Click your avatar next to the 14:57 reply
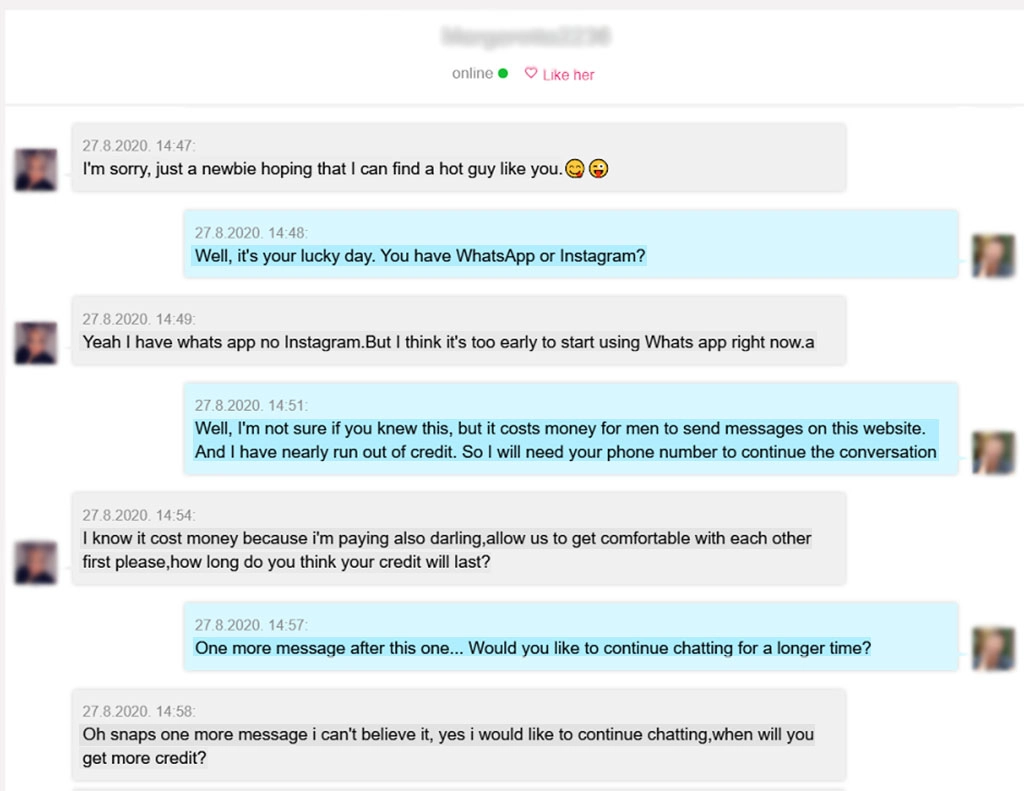Screen dimensions: 1024x791 click(x=992, y=648)
